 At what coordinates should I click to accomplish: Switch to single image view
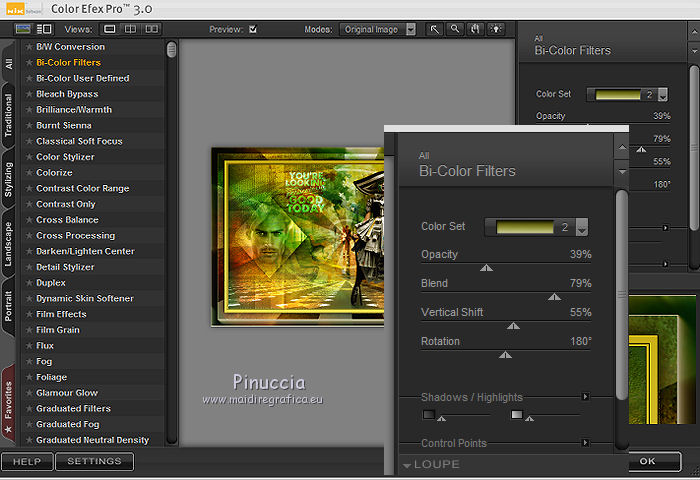pos(110,29)
